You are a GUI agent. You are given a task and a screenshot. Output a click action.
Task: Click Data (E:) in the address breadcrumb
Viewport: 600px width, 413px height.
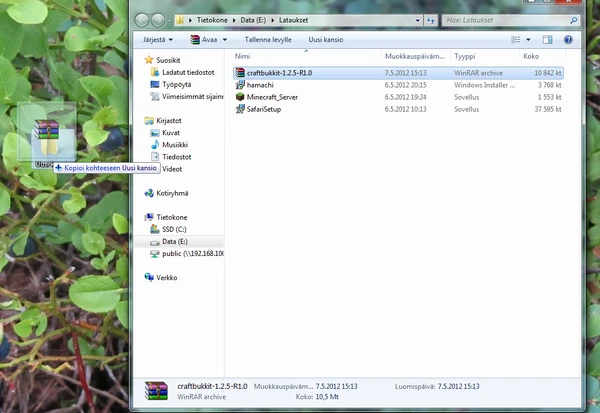(x=253, y=20)
